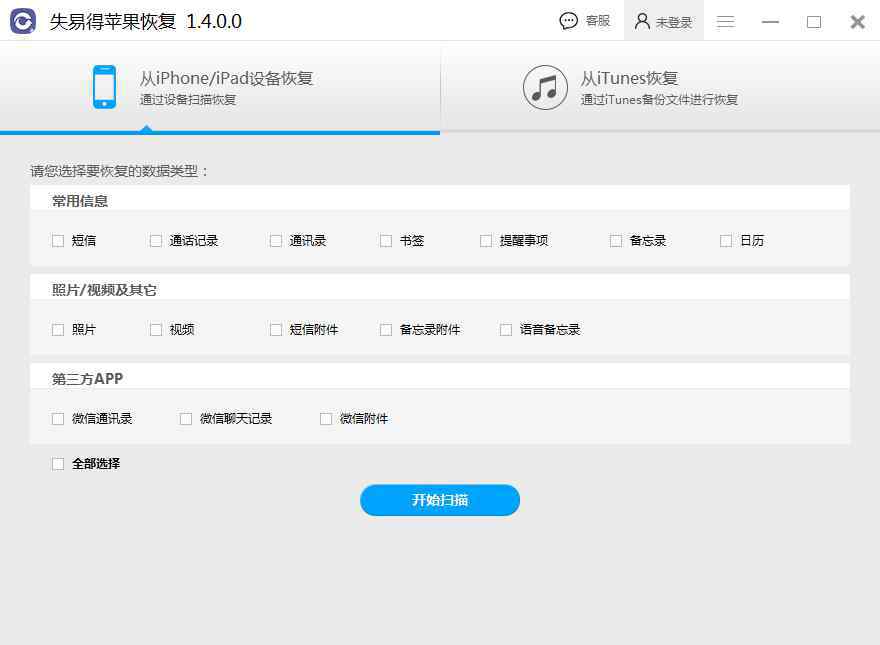Click the 开始扫描 start scan button
The height and width of the screenshot is (645, 880).
click(x=440, y=500)
